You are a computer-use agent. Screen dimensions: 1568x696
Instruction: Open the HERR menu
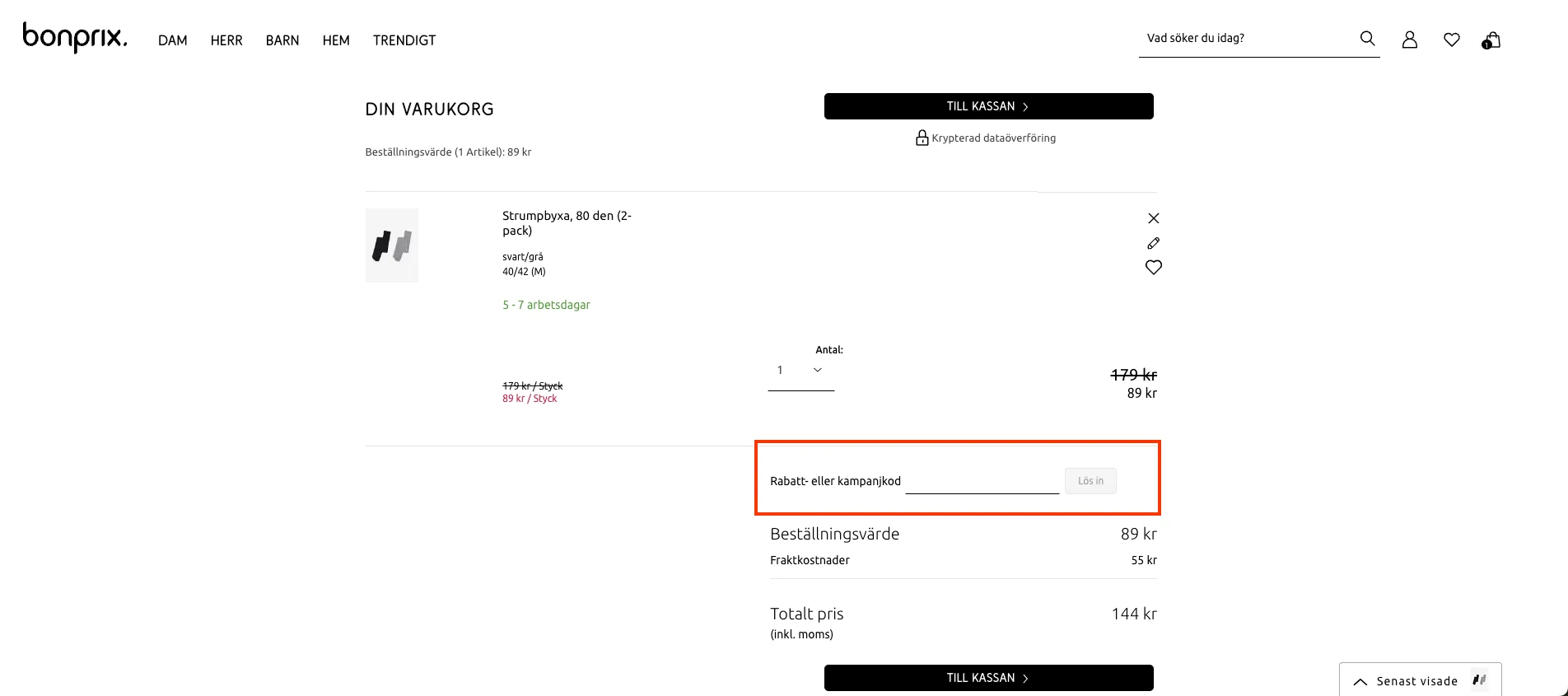click(226, 40)
